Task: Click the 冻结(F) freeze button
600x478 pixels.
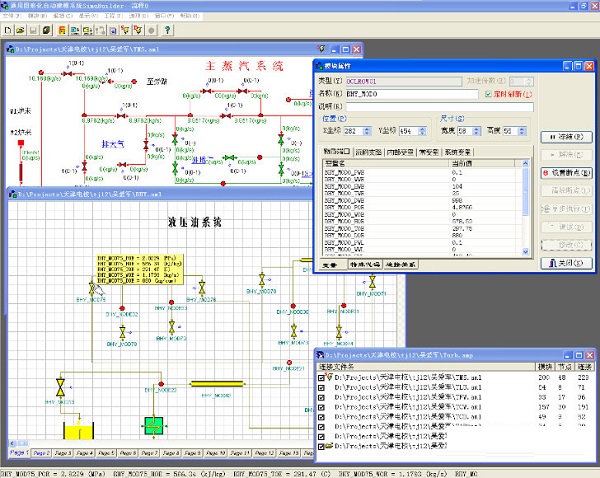Action: (x=566, y=137)
